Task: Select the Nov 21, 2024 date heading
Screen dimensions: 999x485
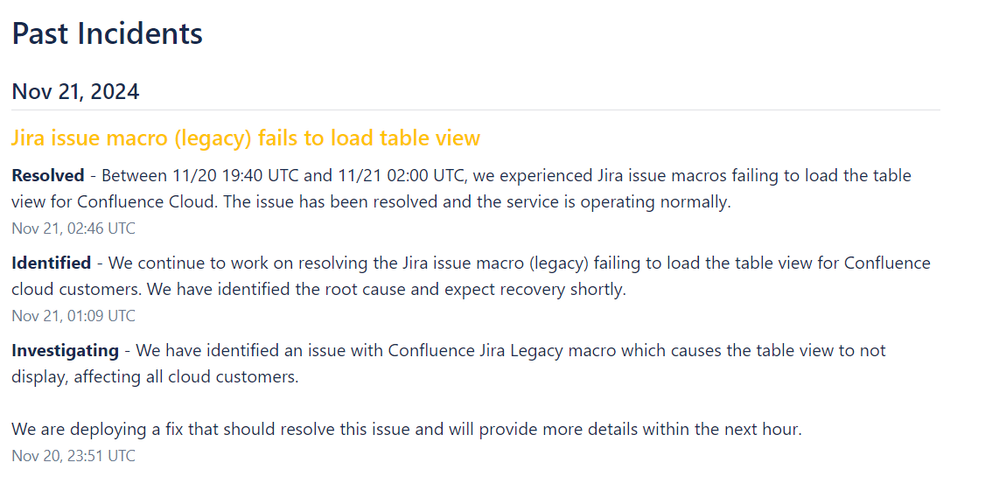Action: [75, 92]
